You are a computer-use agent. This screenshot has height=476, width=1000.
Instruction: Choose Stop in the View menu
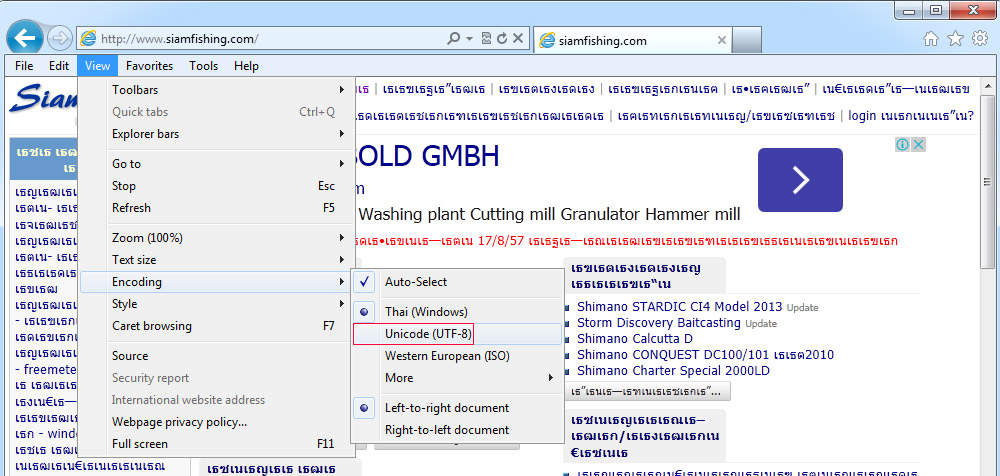click(216, 186)
